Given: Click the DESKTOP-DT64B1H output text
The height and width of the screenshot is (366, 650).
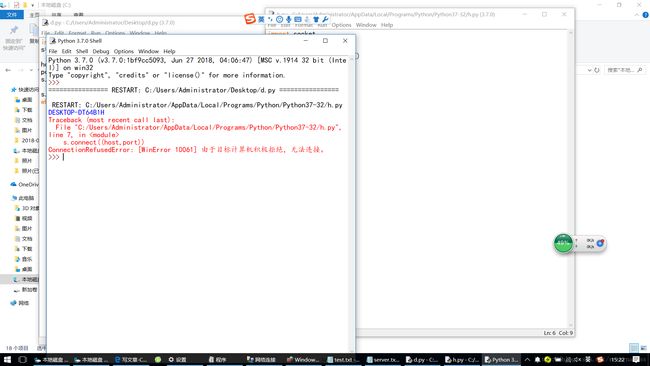Looking at the screenshot, I should (x=76, y=112).
